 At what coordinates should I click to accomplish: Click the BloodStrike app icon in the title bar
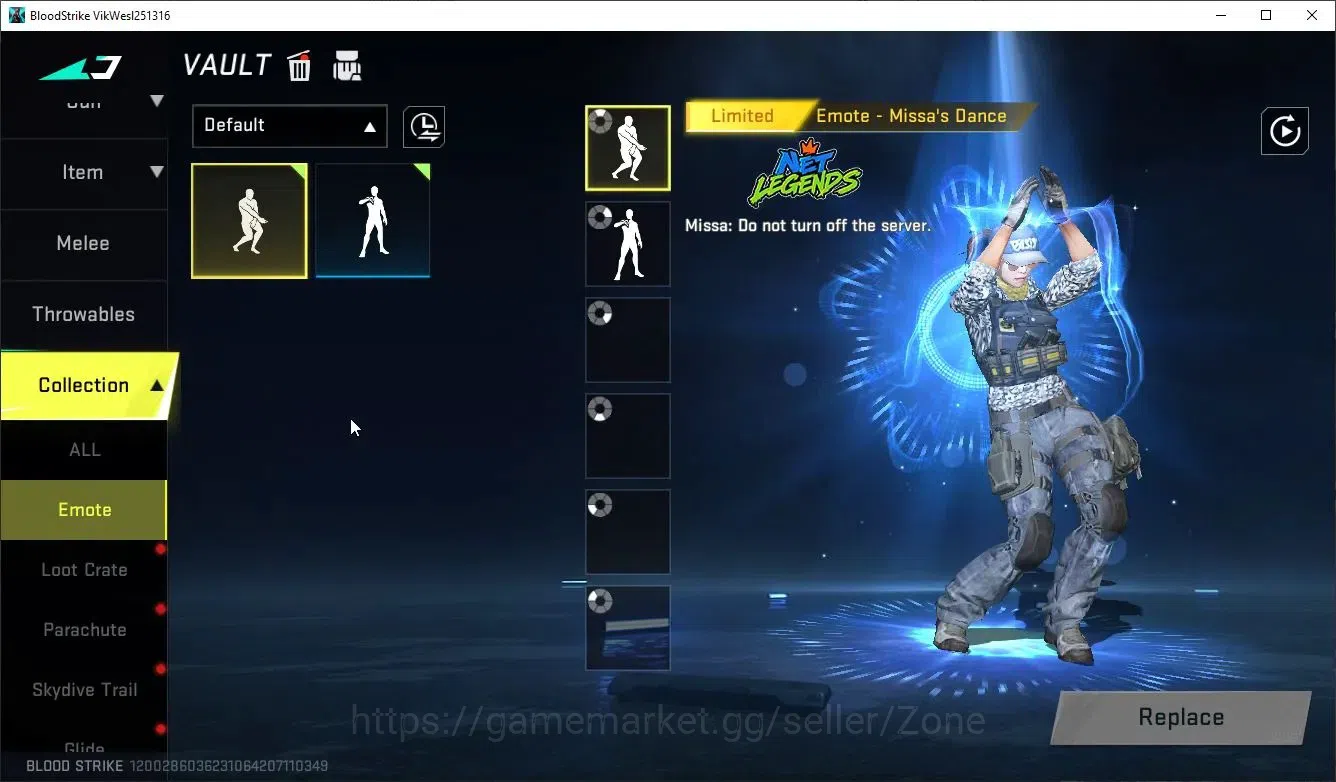click(x=16, y=15)
